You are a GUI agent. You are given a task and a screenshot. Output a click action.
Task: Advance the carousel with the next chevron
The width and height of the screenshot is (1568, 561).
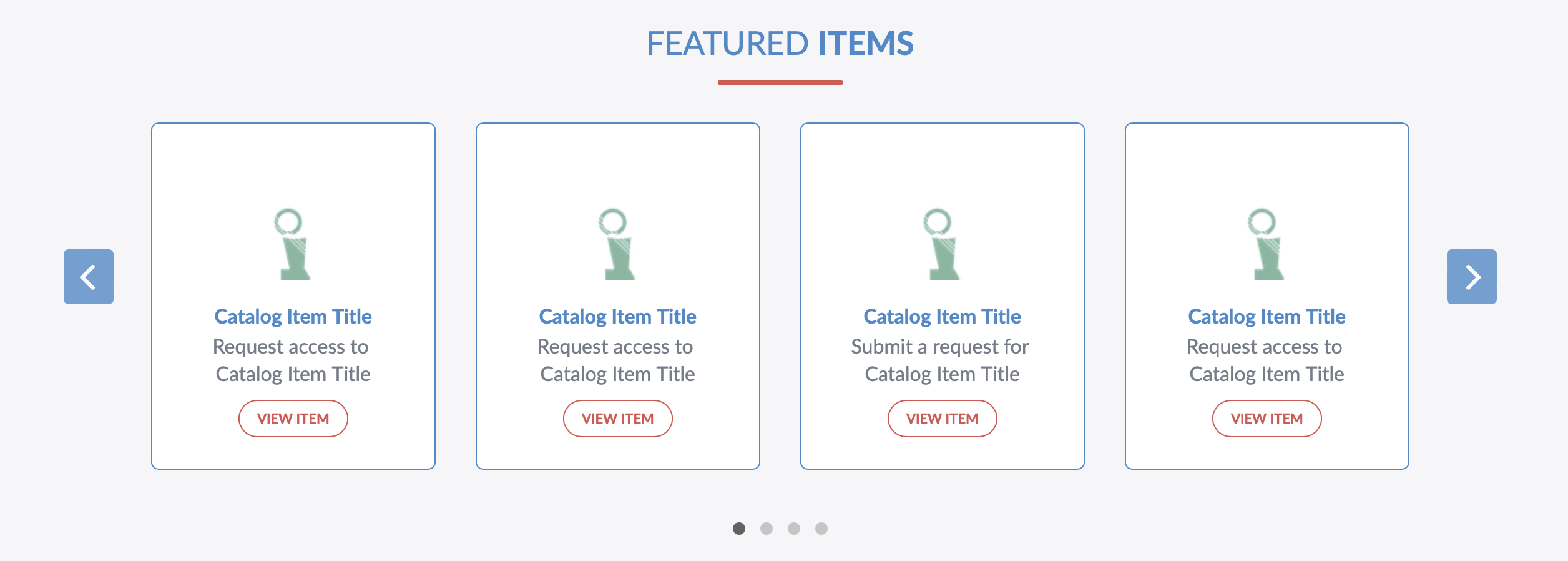(1473, 277)
